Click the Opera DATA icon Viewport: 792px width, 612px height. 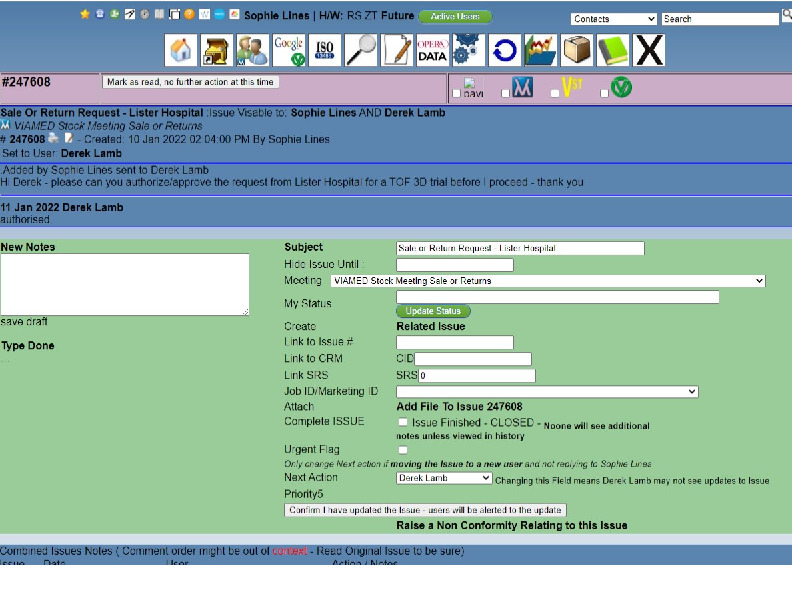(432, 50)
